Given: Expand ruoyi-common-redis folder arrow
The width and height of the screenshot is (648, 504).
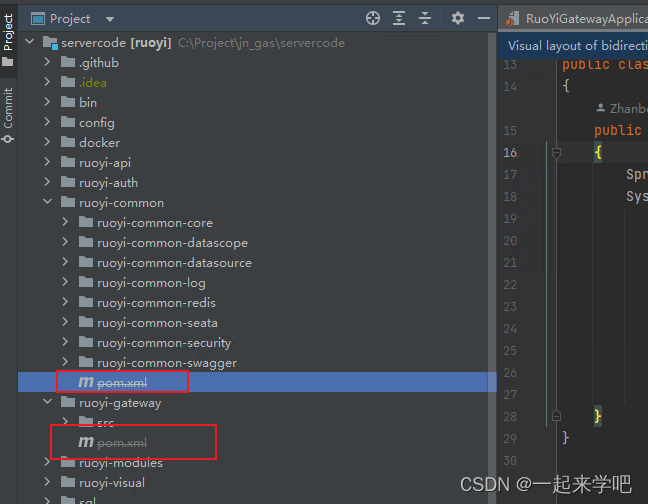Looking at the screenshot, I should coord(65,302).
